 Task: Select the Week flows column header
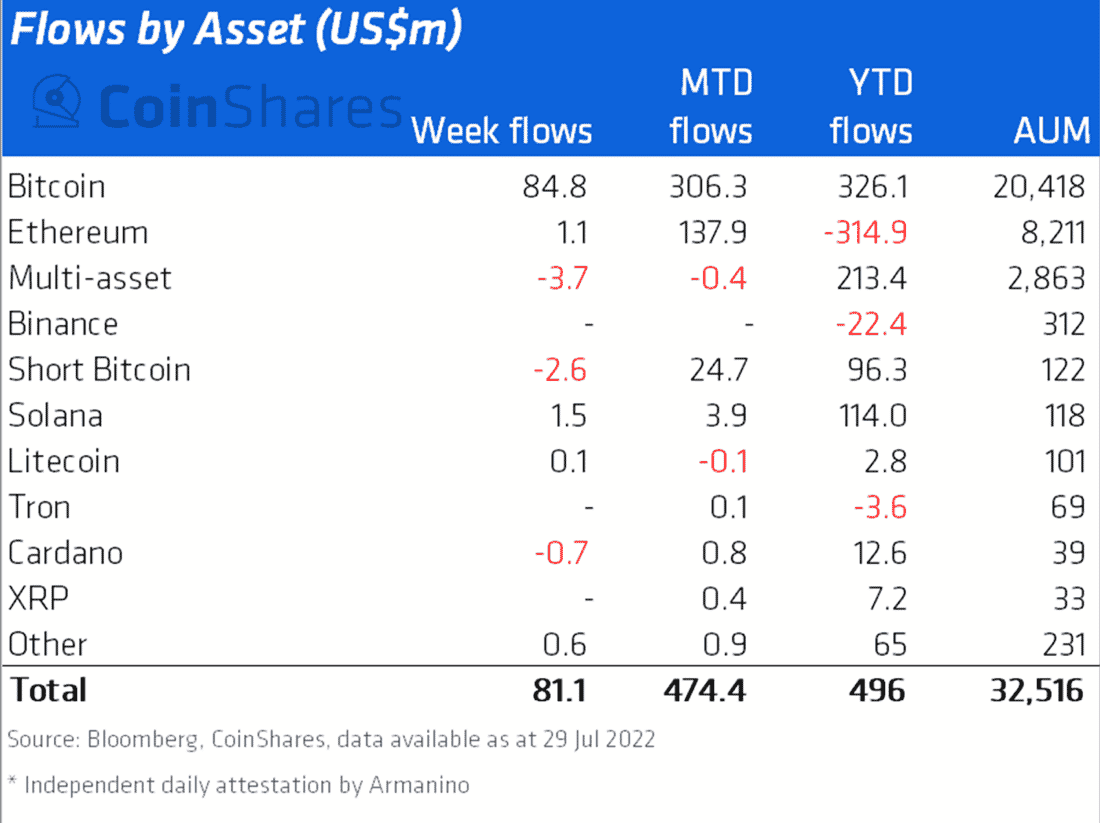502,131
